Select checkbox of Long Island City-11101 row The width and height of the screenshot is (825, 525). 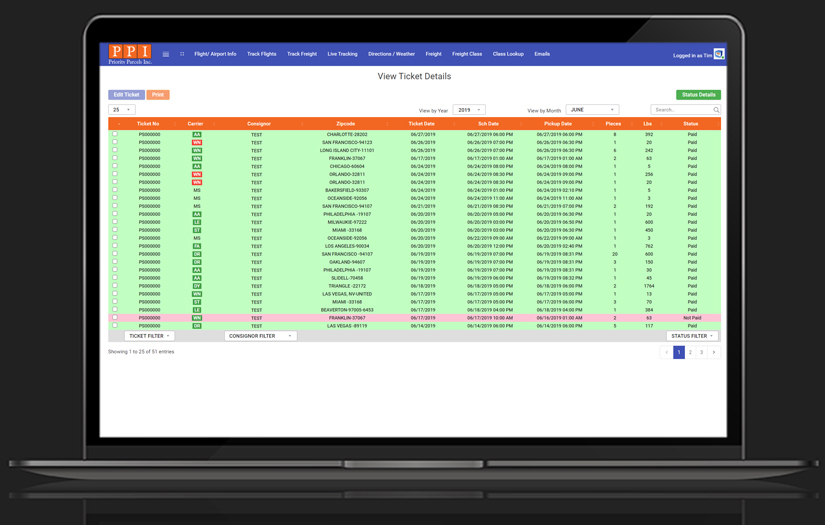pyautogui.click(x=115, y=150)
